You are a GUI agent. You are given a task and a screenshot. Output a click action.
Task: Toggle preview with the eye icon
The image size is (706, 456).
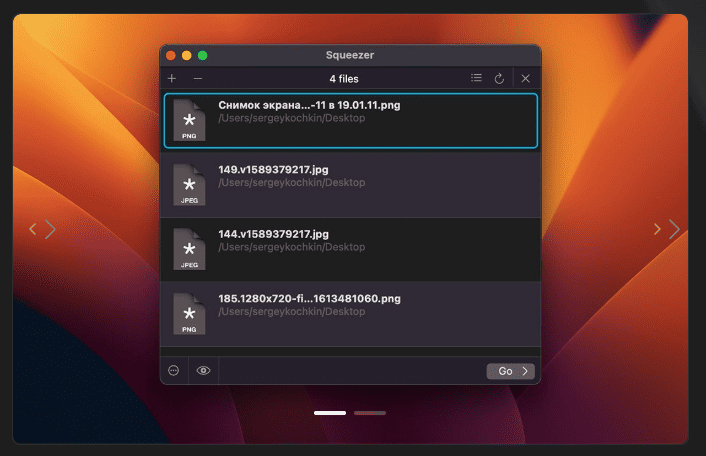point(204,370)
